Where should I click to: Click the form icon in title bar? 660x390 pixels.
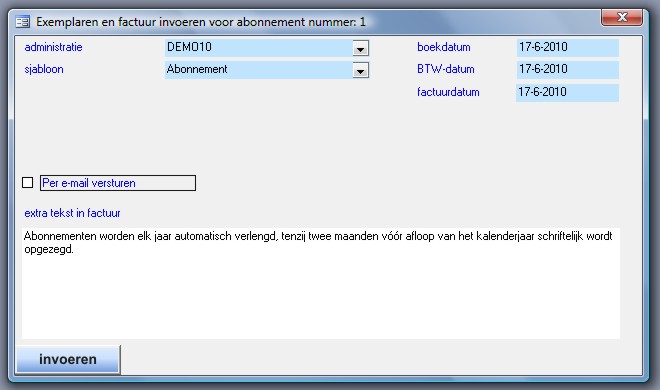click(x=22, y=21)
